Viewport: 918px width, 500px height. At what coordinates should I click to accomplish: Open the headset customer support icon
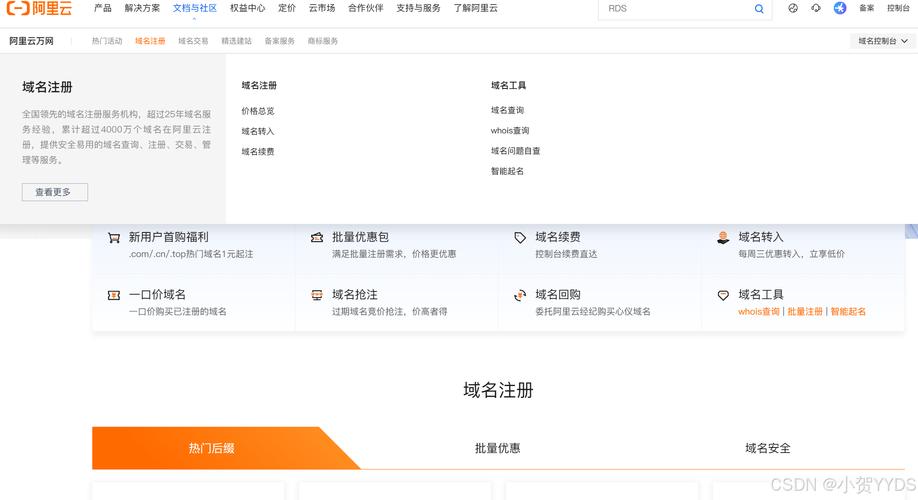pos(816,8)
